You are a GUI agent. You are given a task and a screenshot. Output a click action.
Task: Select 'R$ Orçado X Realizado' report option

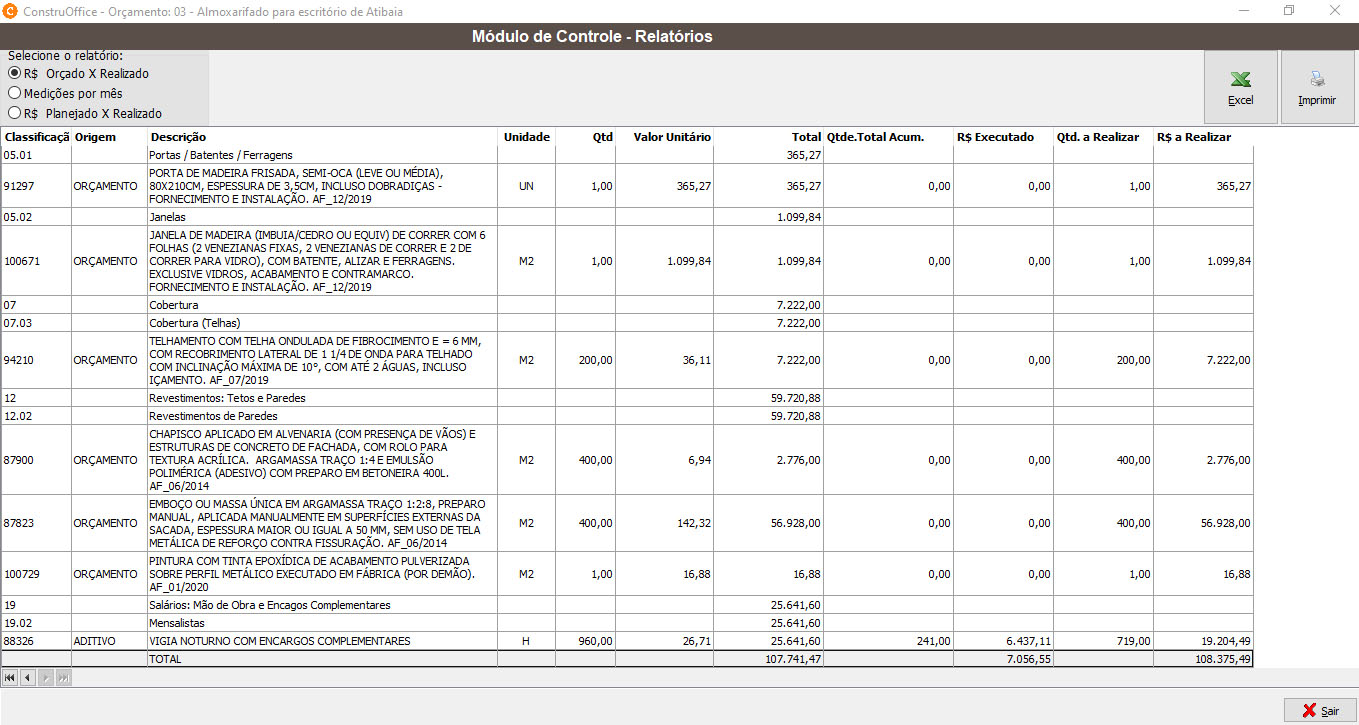pos(78,74)
